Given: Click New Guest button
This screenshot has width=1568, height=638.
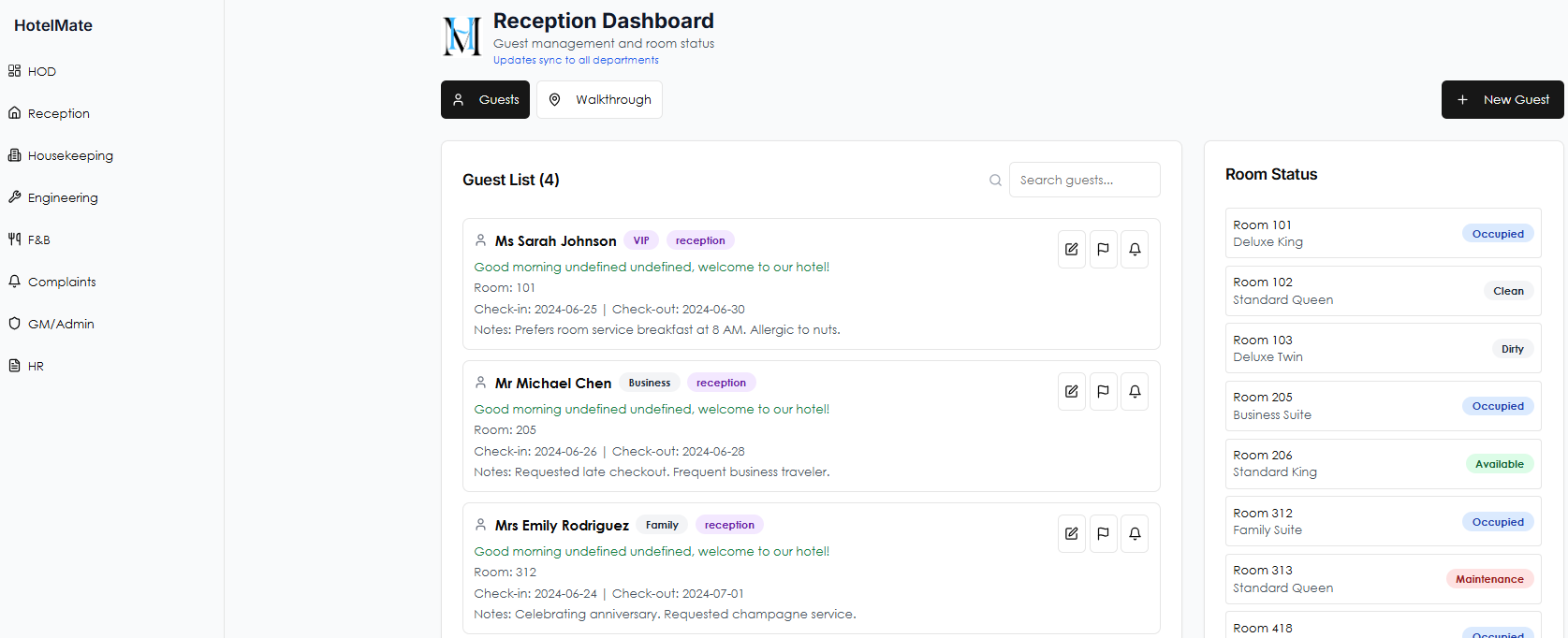Looking at the screenshot, I should 1502,99.
